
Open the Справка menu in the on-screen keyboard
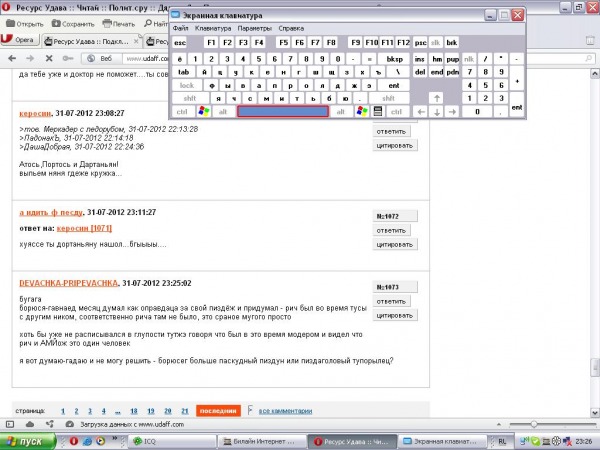pyautogui.click(x=291, y=28)
